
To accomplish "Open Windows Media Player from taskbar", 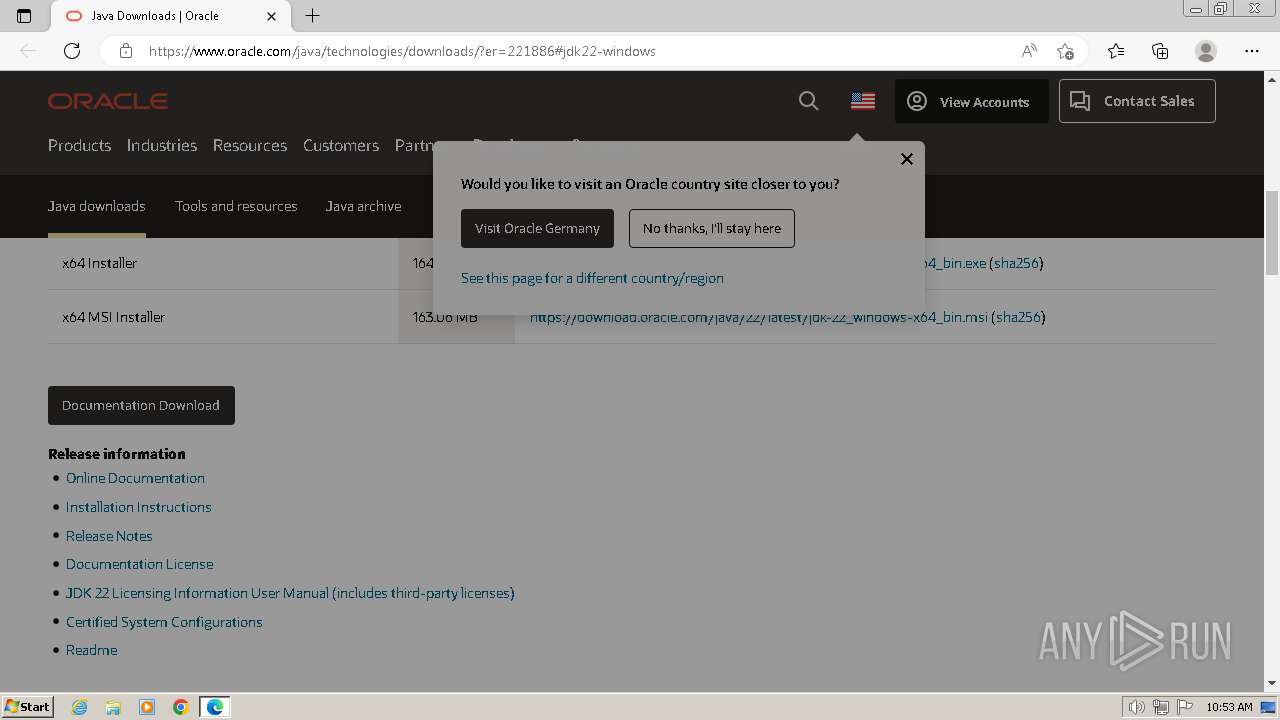I will 147,707.
